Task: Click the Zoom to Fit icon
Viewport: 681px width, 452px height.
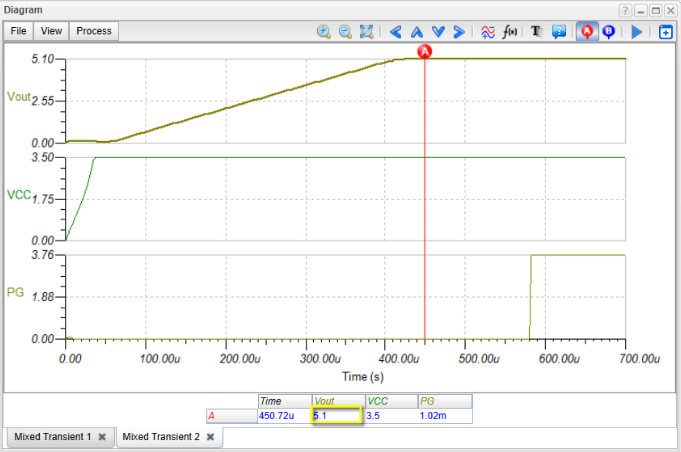Action: pyautogui.click(x=367, y=32)
